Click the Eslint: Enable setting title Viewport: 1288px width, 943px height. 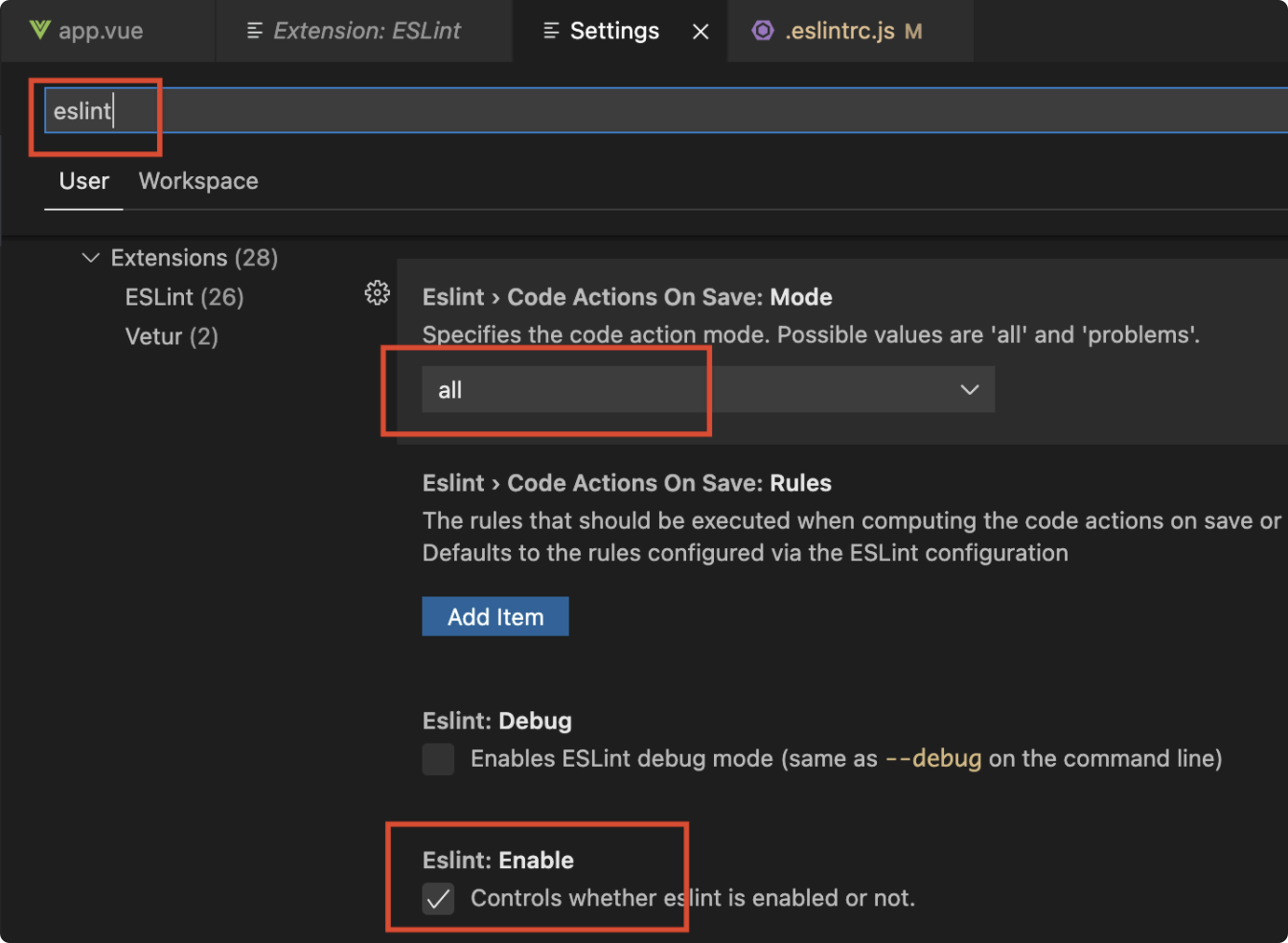pyautogui.click(x=498, y=860)
